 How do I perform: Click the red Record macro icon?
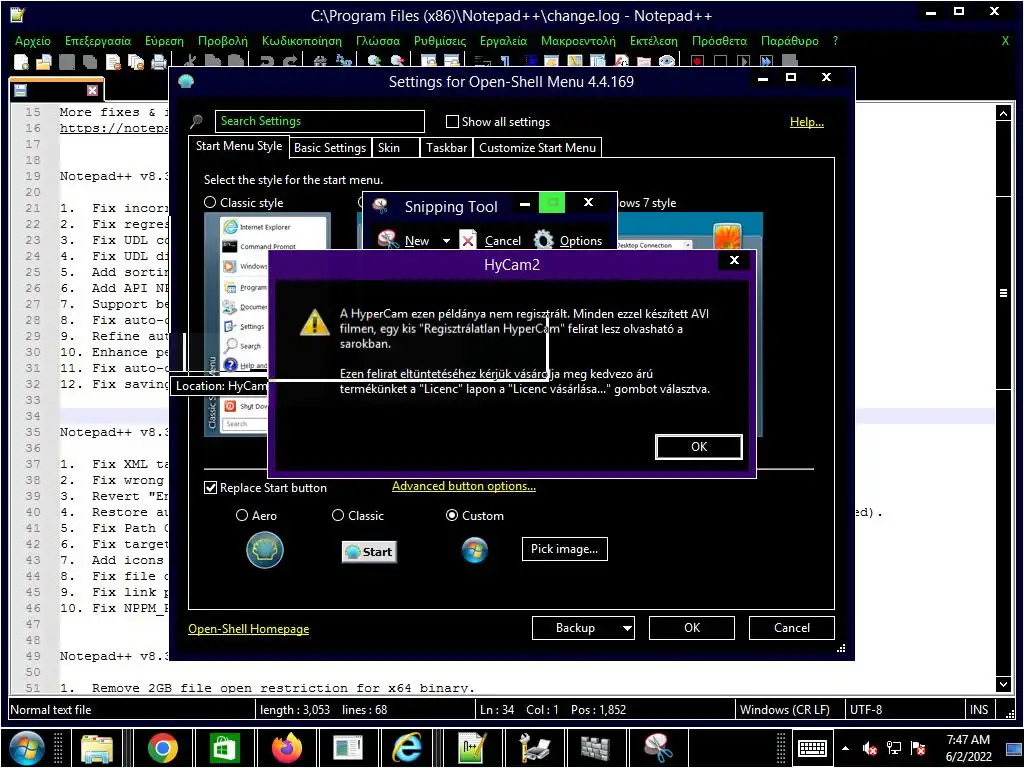[x=697, y=62]
